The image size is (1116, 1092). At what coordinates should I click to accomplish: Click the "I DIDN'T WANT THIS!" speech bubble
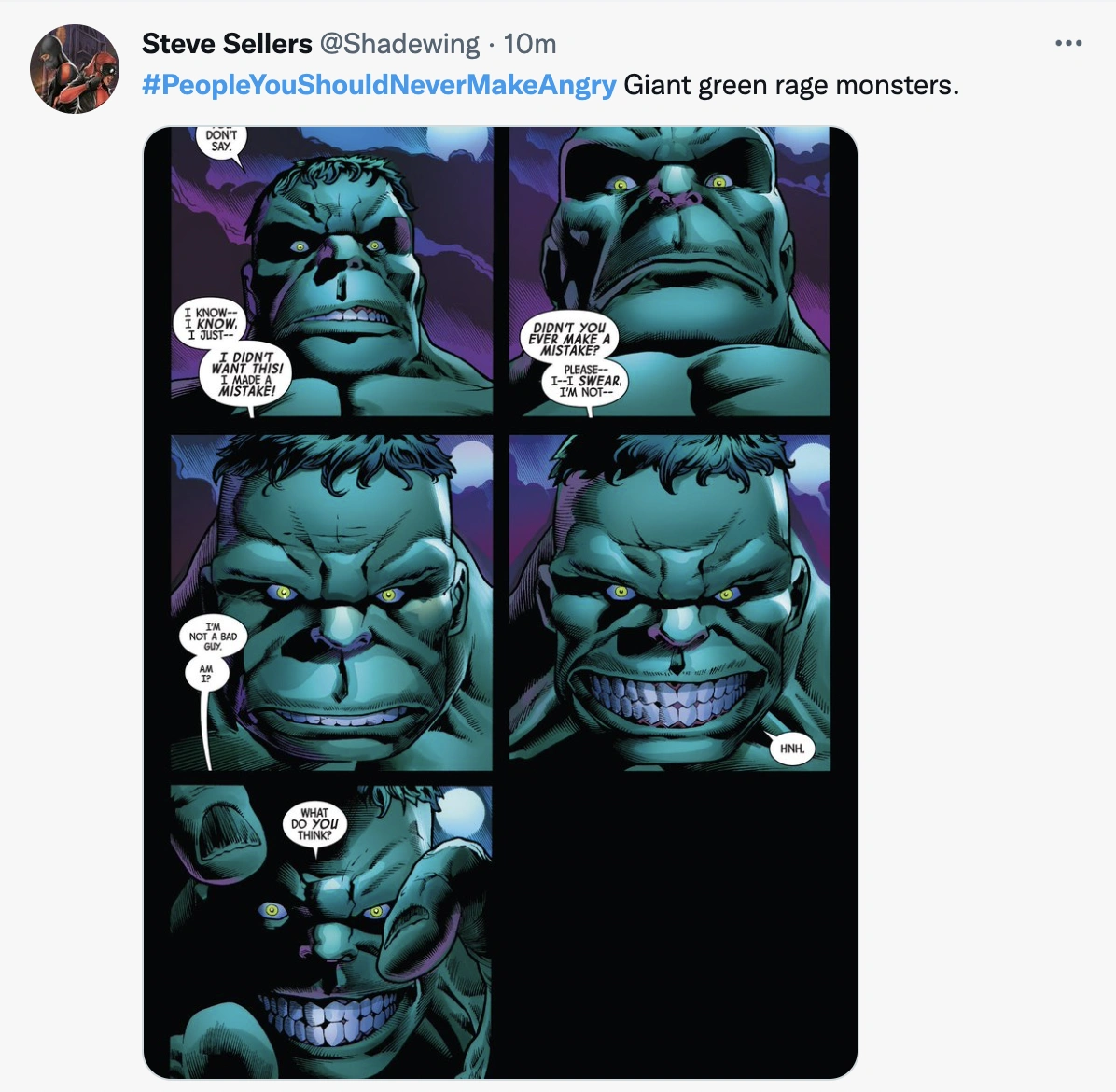click(x=246, y=374)
